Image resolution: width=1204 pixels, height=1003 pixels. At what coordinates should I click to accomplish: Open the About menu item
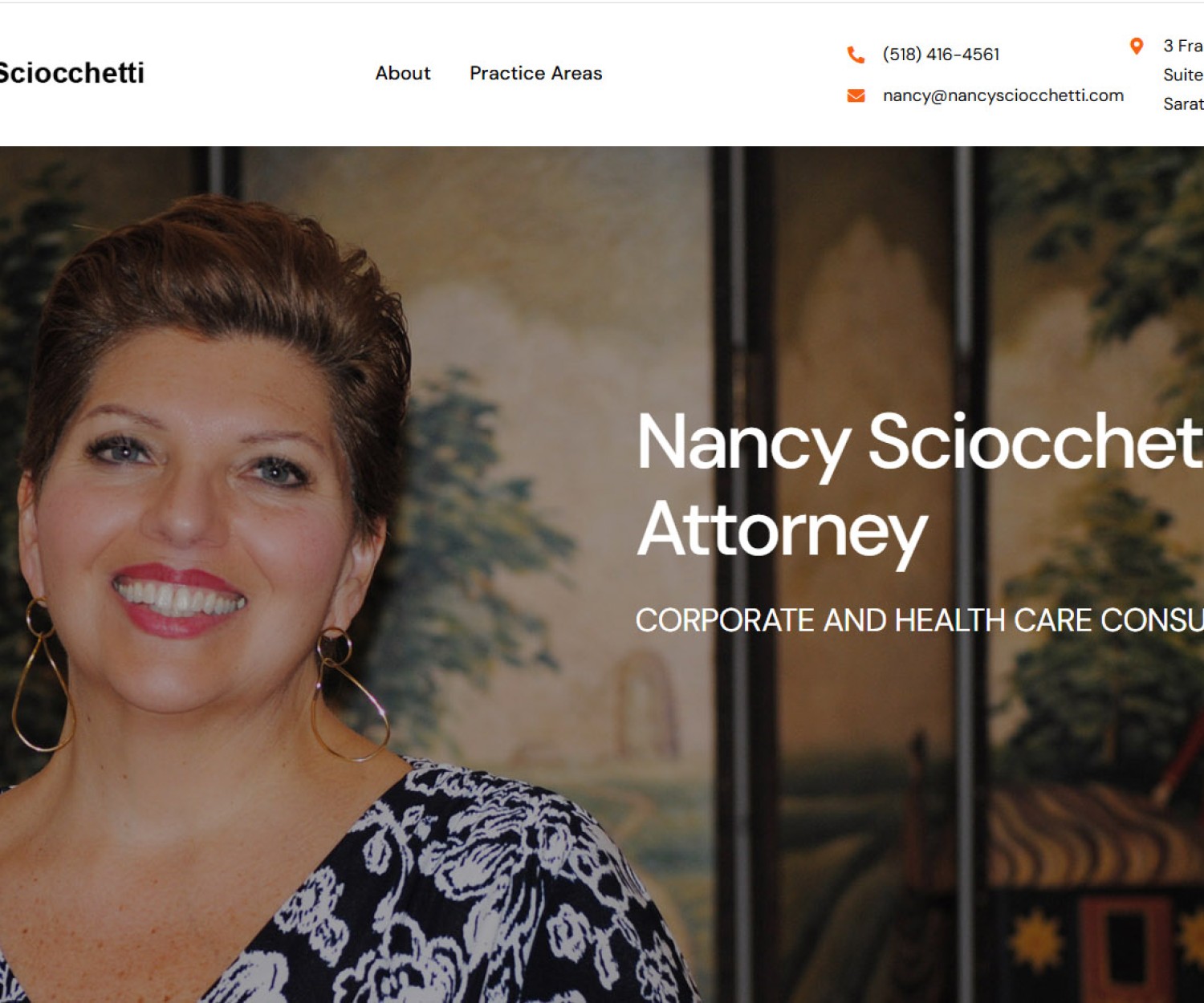coord(403,73)
